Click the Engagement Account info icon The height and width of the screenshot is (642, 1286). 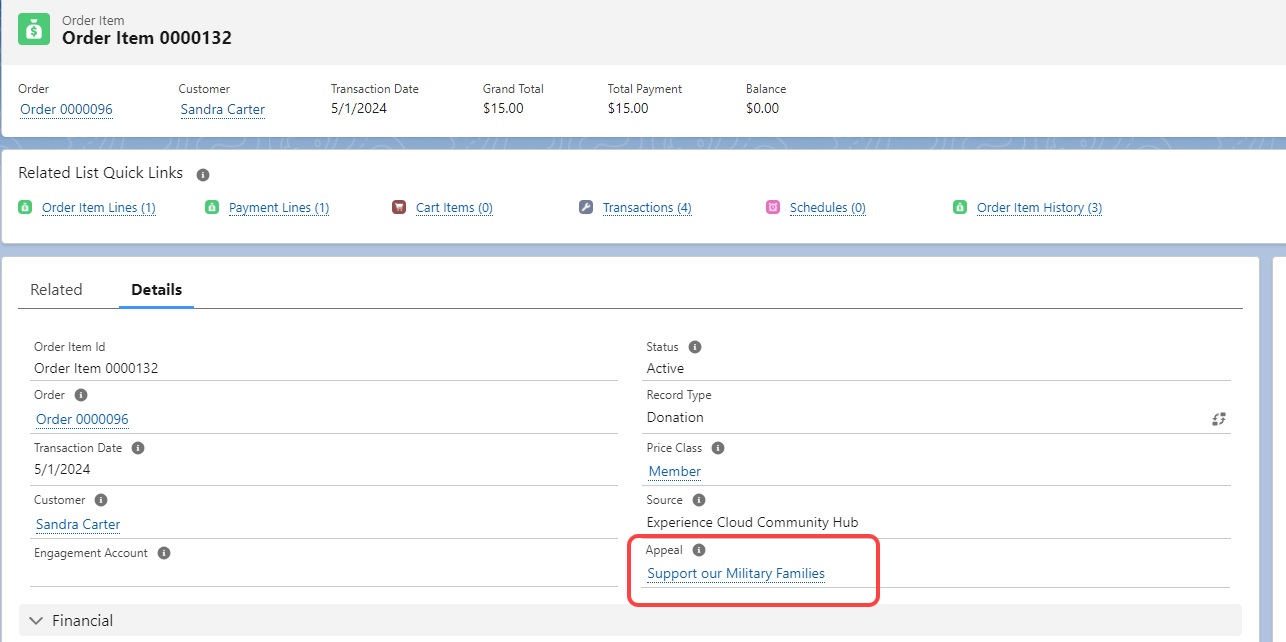(164, 553)
